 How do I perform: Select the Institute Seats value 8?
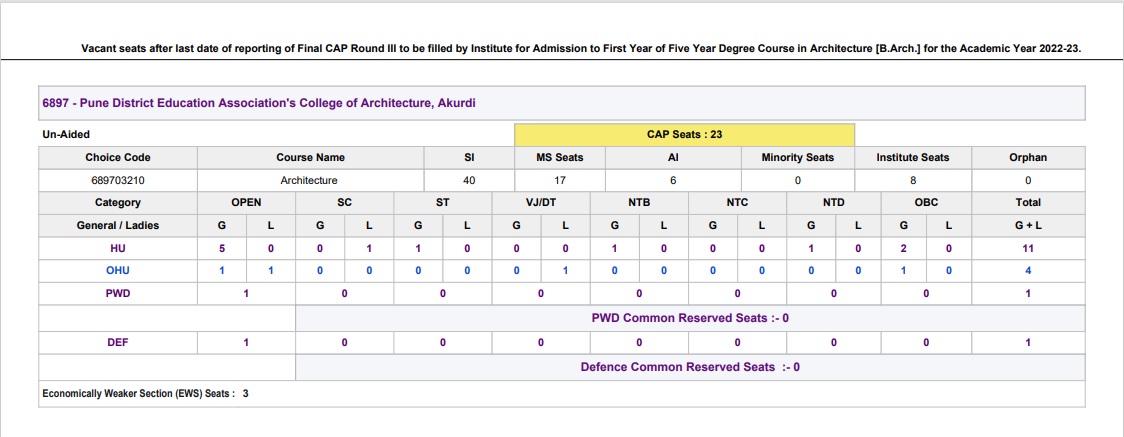913,181
